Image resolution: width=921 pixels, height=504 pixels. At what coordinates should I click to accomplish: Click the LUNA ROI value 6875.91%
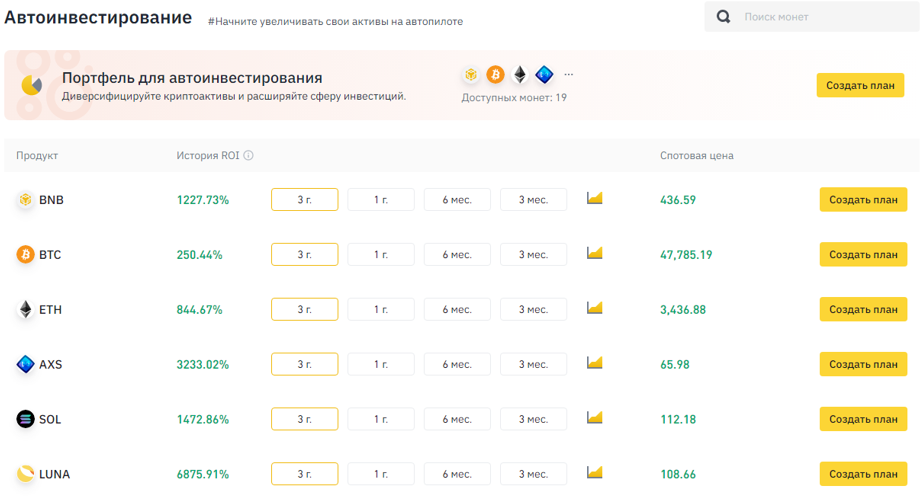coord(203,473)
